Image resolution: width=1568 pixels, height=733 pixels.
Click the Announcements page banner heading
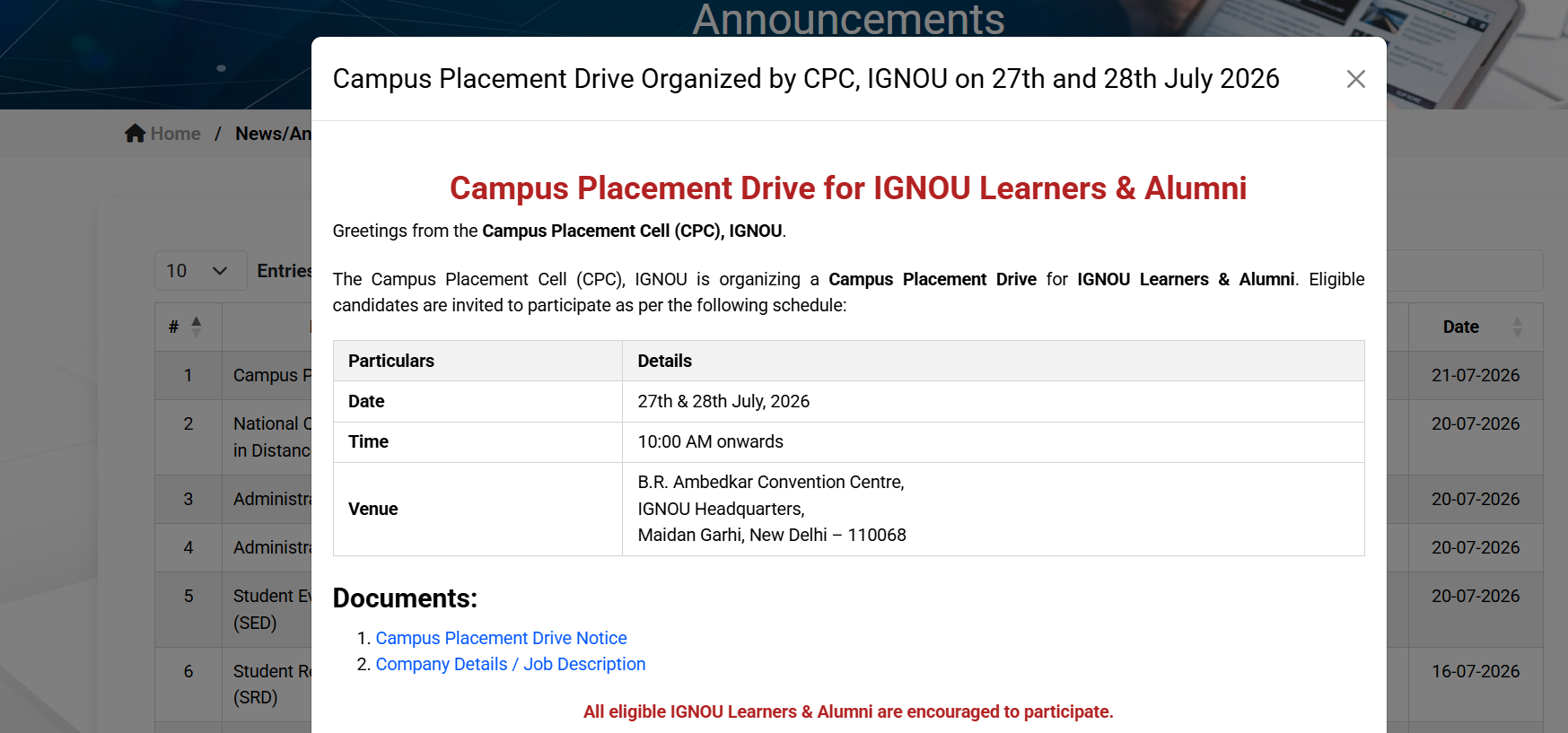pyautogui.click(x=848, y=19)
